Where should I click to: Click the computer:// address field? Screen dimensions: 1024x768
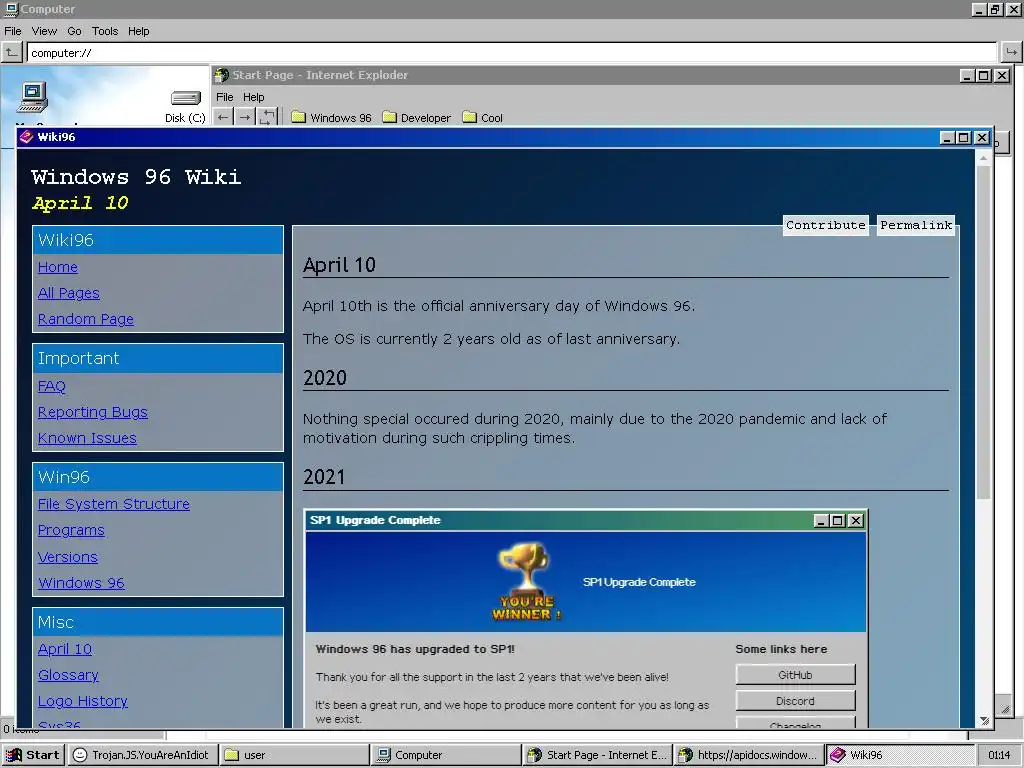512,53
